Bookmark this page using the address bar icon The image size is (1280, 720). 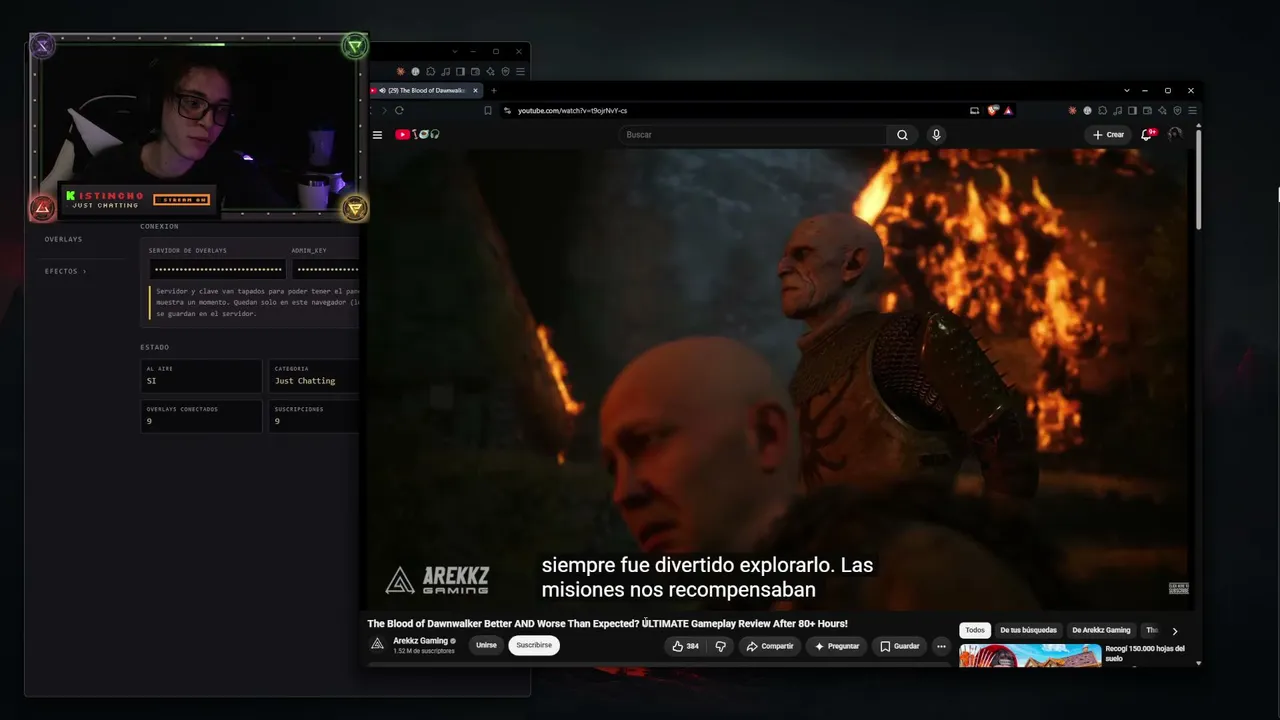488,110
